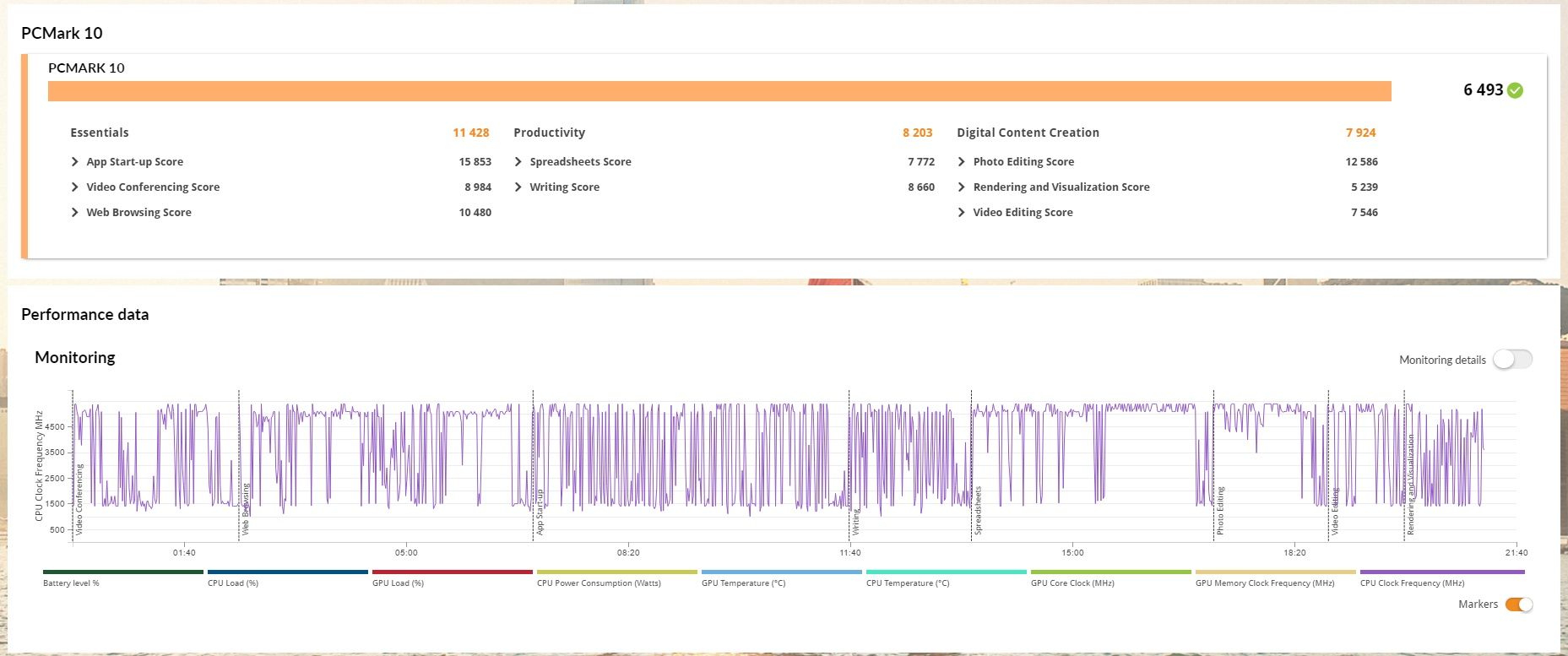Click Video Conferencing value 8 984

pos(478,187)
